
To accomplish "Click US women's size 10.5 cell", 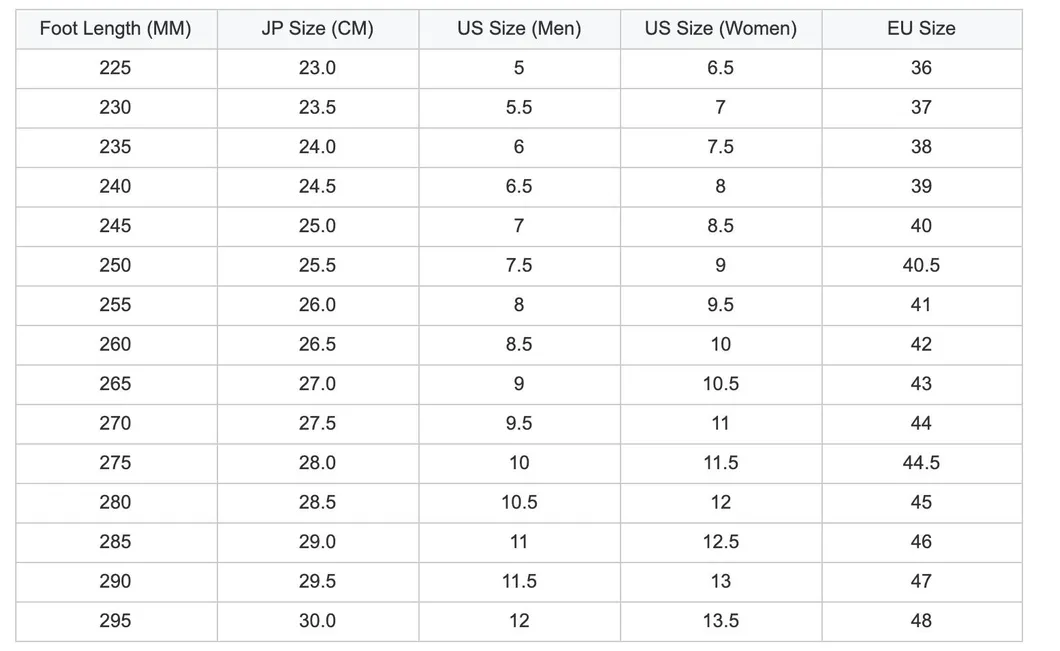I will (721, 384).
